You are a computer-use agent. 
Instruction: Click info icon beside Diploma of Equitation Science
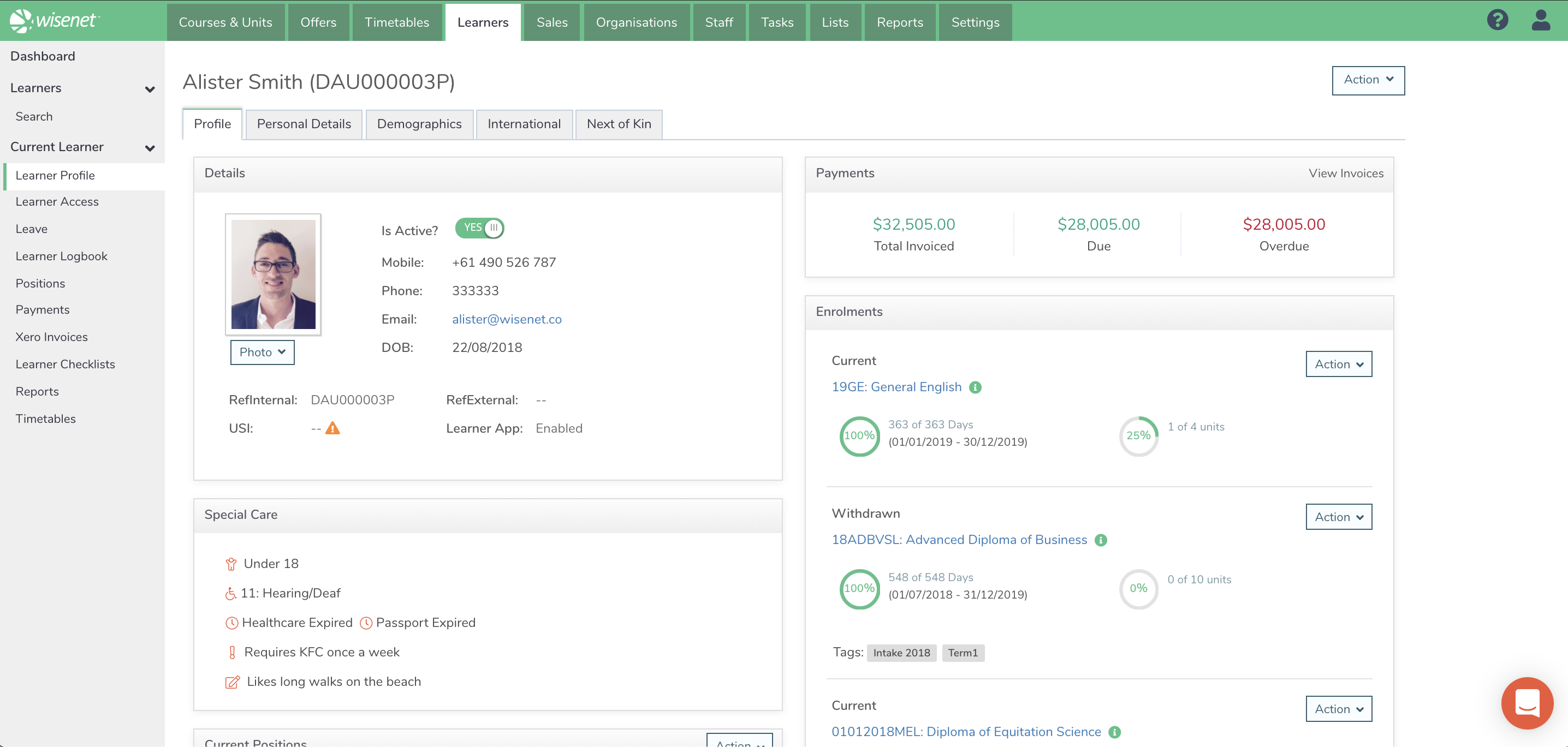pos(1114,732)
